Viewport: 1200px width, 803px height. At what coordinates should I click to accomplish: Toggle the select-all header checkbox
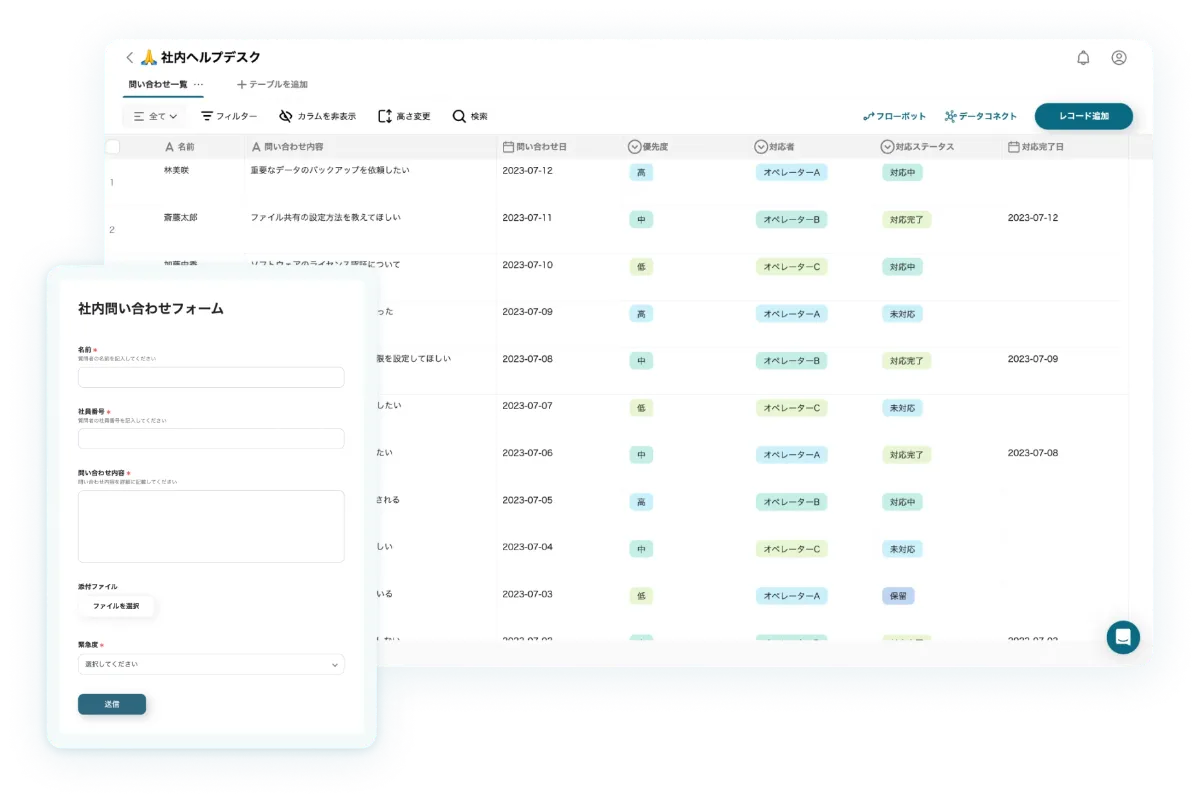click(x=113, y=147)
